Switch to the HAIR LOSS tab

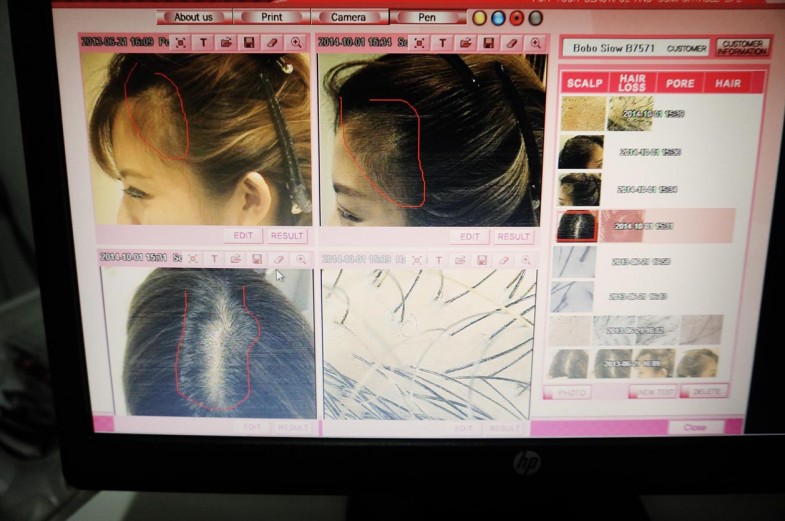(x=632, y=83)
